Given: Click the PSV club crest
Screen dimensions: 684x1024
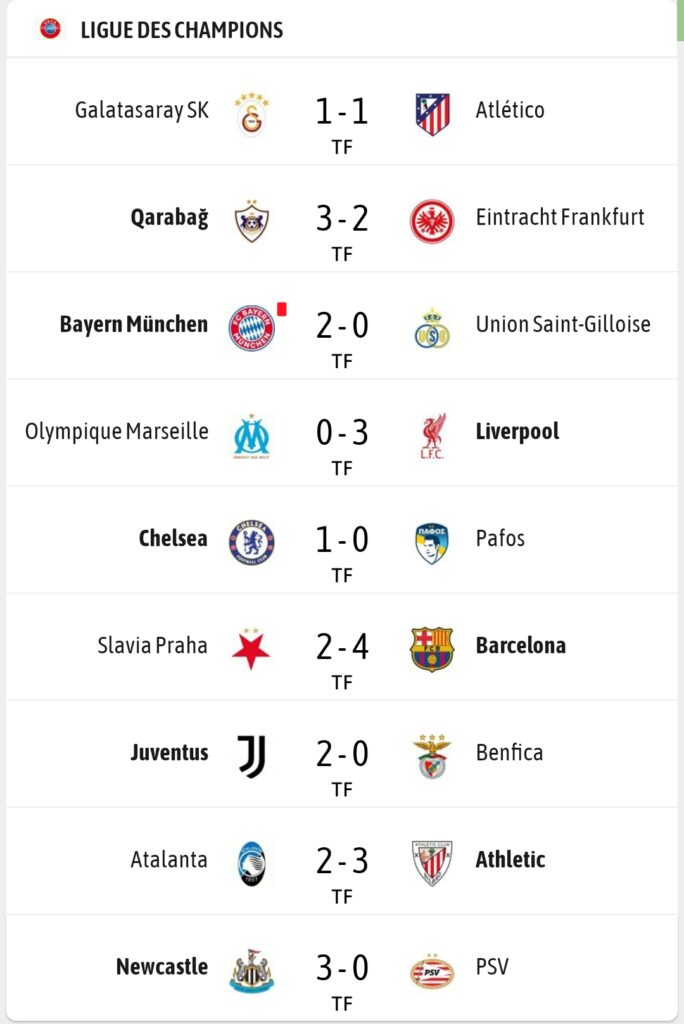Looking at the screenshot, I should coord(432,970).
